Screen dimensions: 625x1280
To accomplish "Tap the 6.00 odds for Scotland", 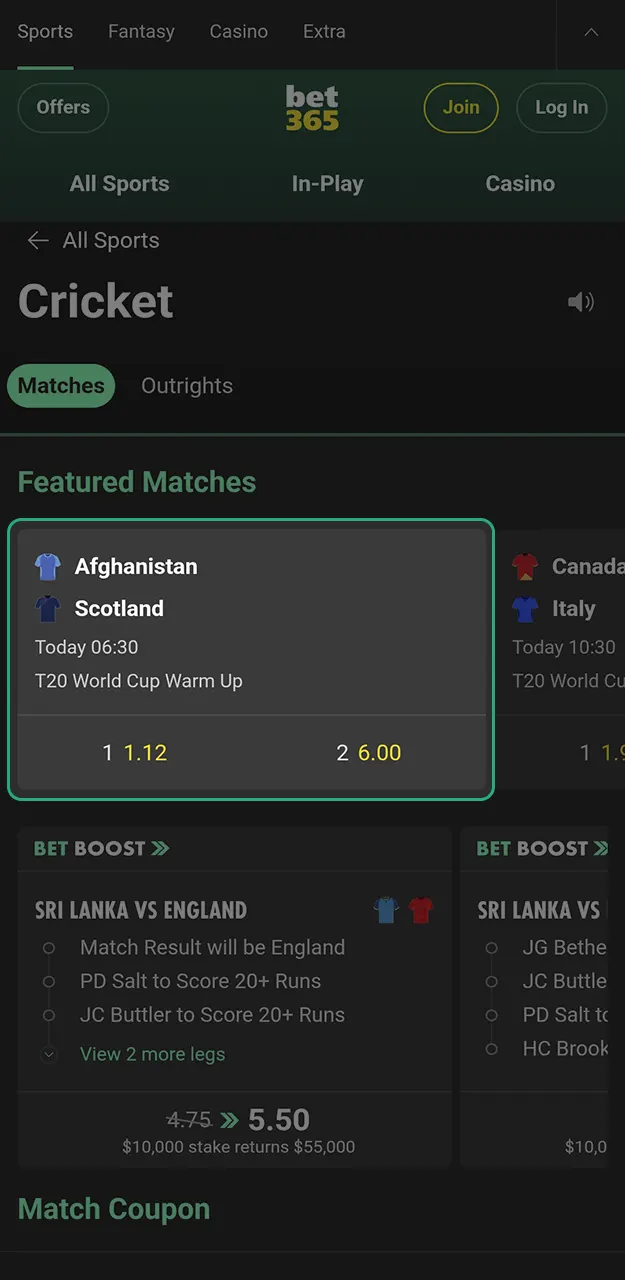I will tap(369, 752).
